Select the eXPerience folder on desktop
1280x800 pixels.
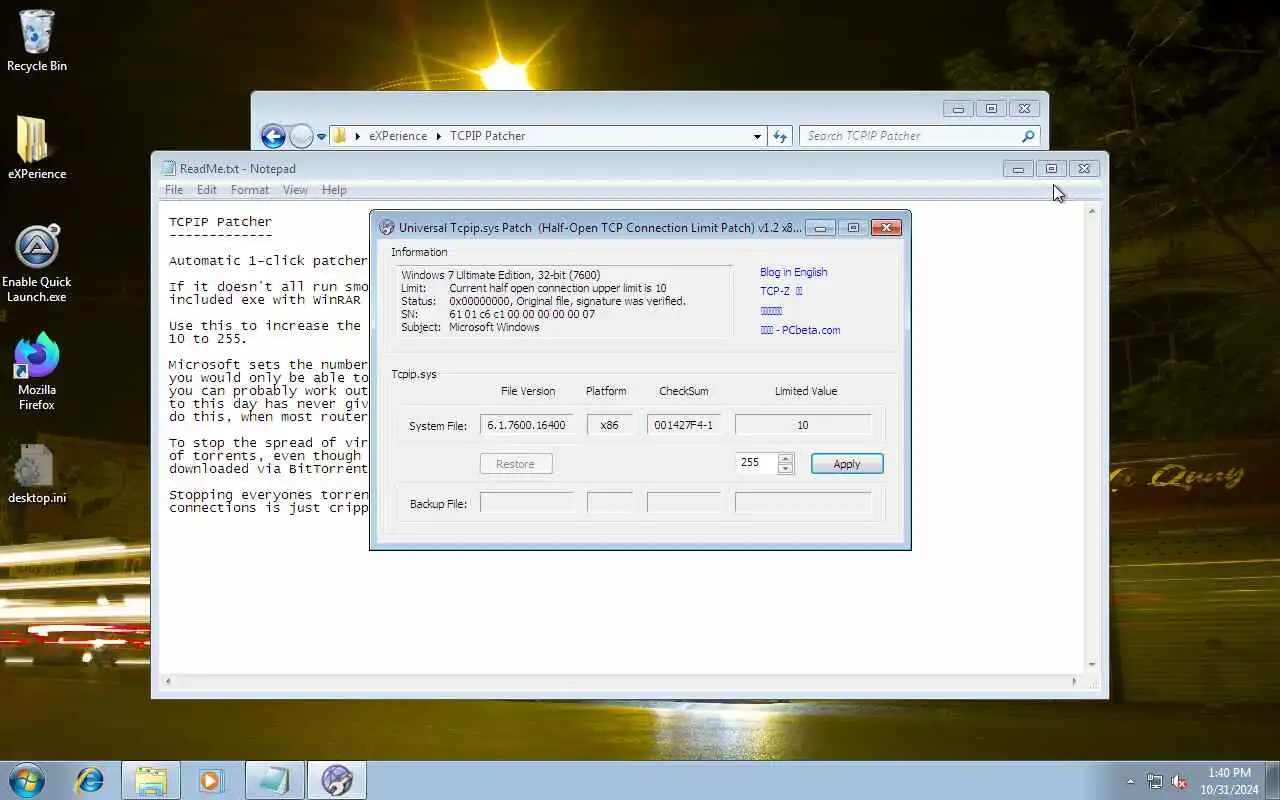coord(37,147)
